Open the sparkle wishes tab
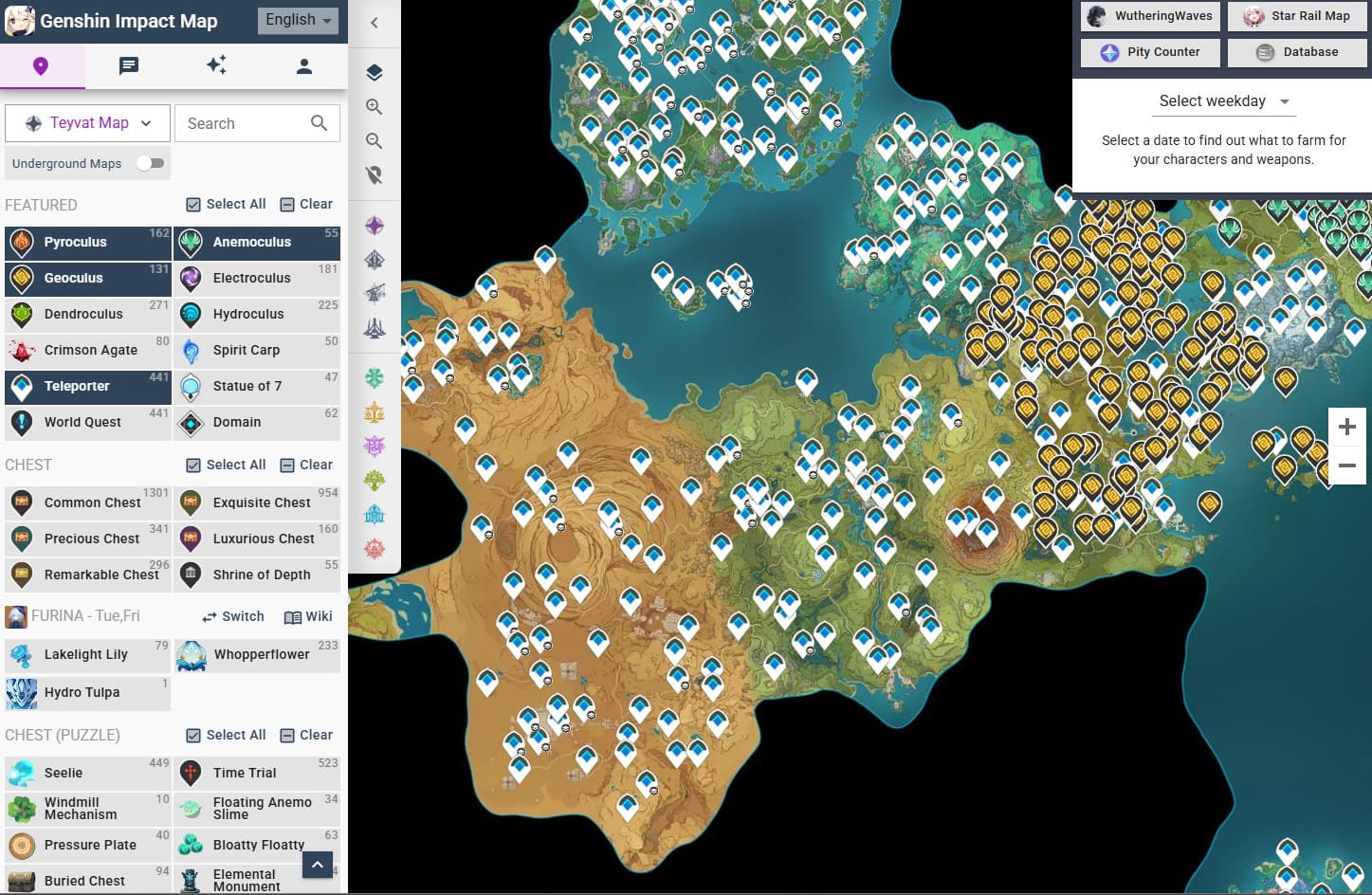Image resolution: width=1372 pixels, height=895 pixels. tap(216, 65)
